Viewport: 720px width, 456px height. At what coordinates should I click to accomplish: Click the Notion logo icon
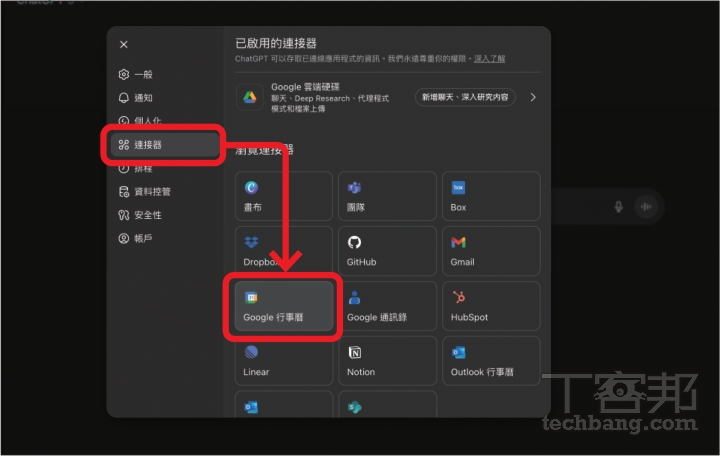(354, 352)
